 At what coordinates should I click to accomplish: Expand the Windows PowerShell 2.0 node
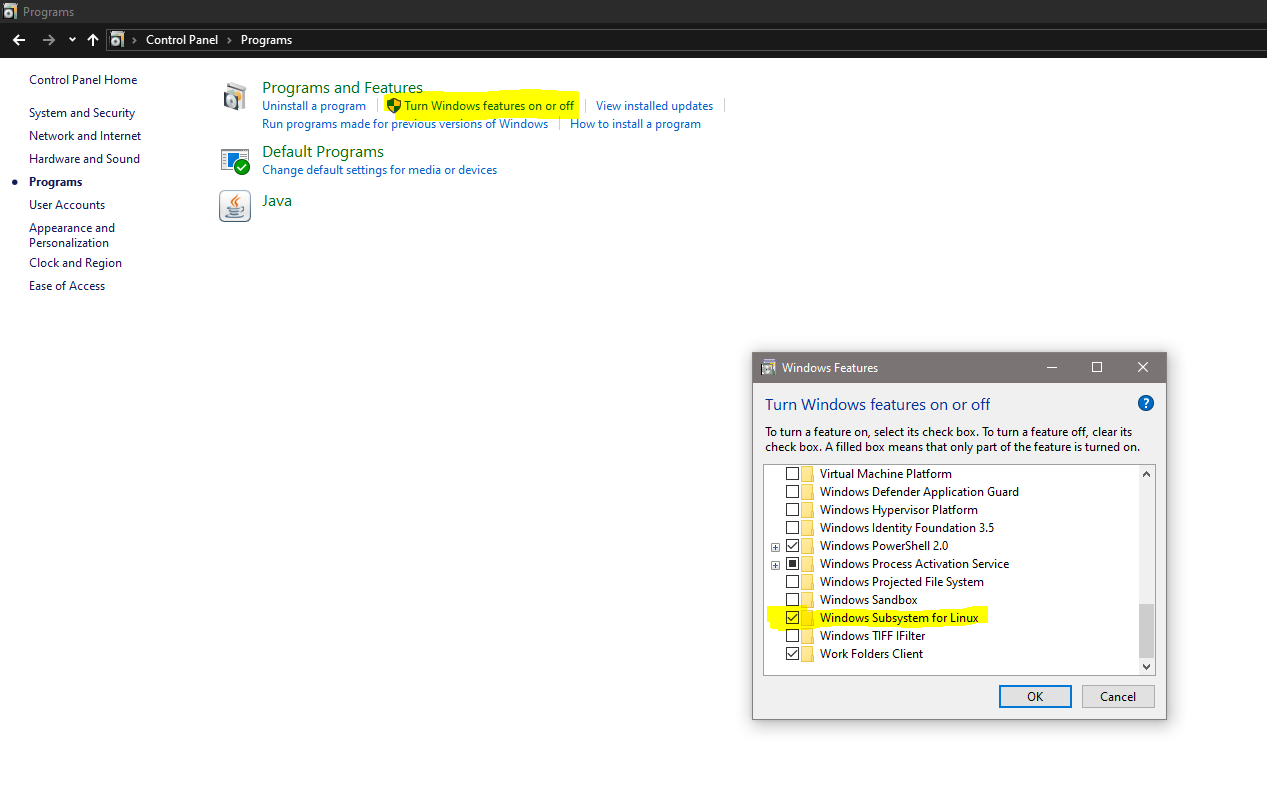pos(775,547)
